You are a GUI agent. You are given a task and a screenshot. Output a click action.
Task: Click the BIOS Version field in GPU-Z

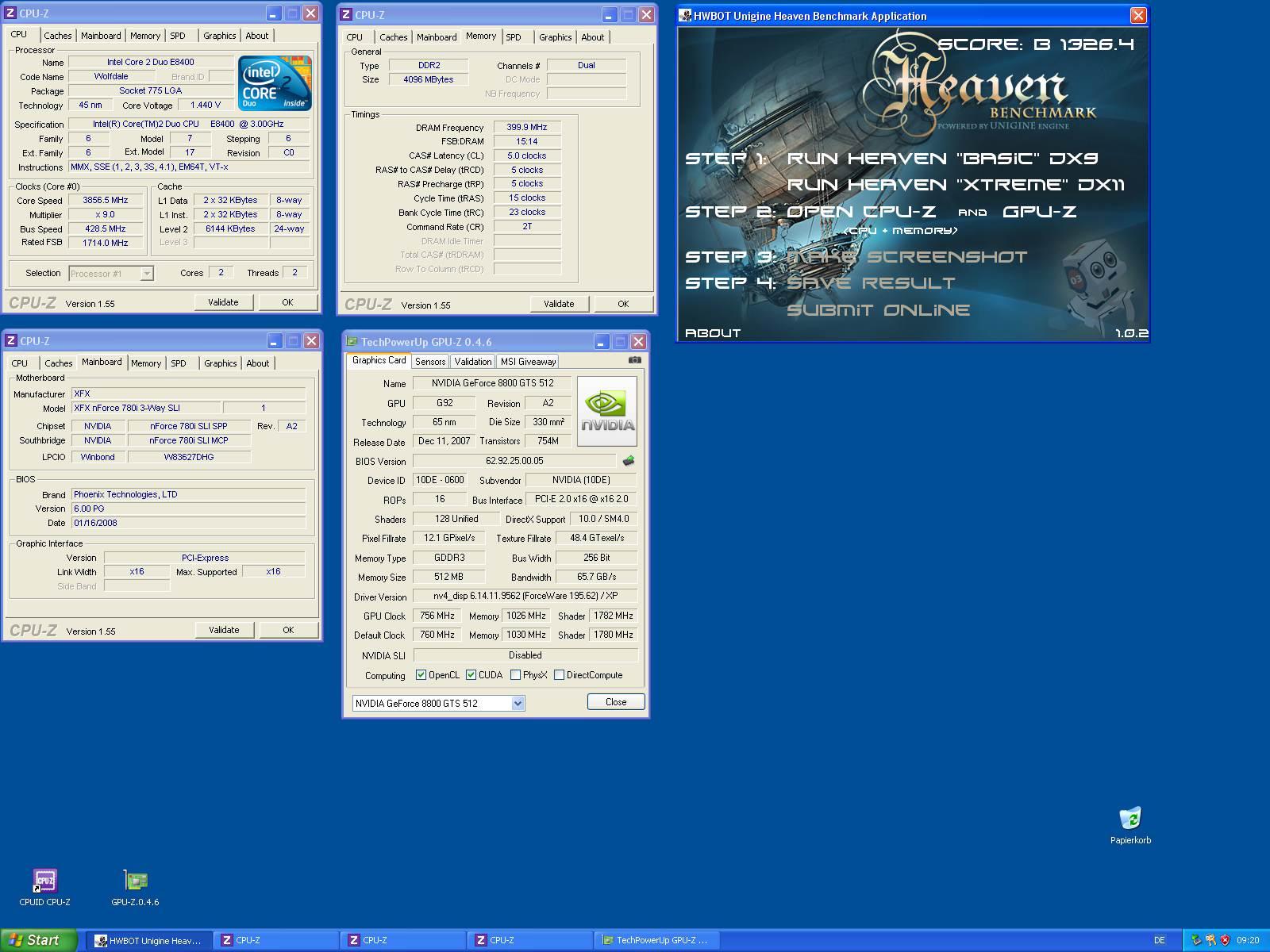click(x=514, y=461)
